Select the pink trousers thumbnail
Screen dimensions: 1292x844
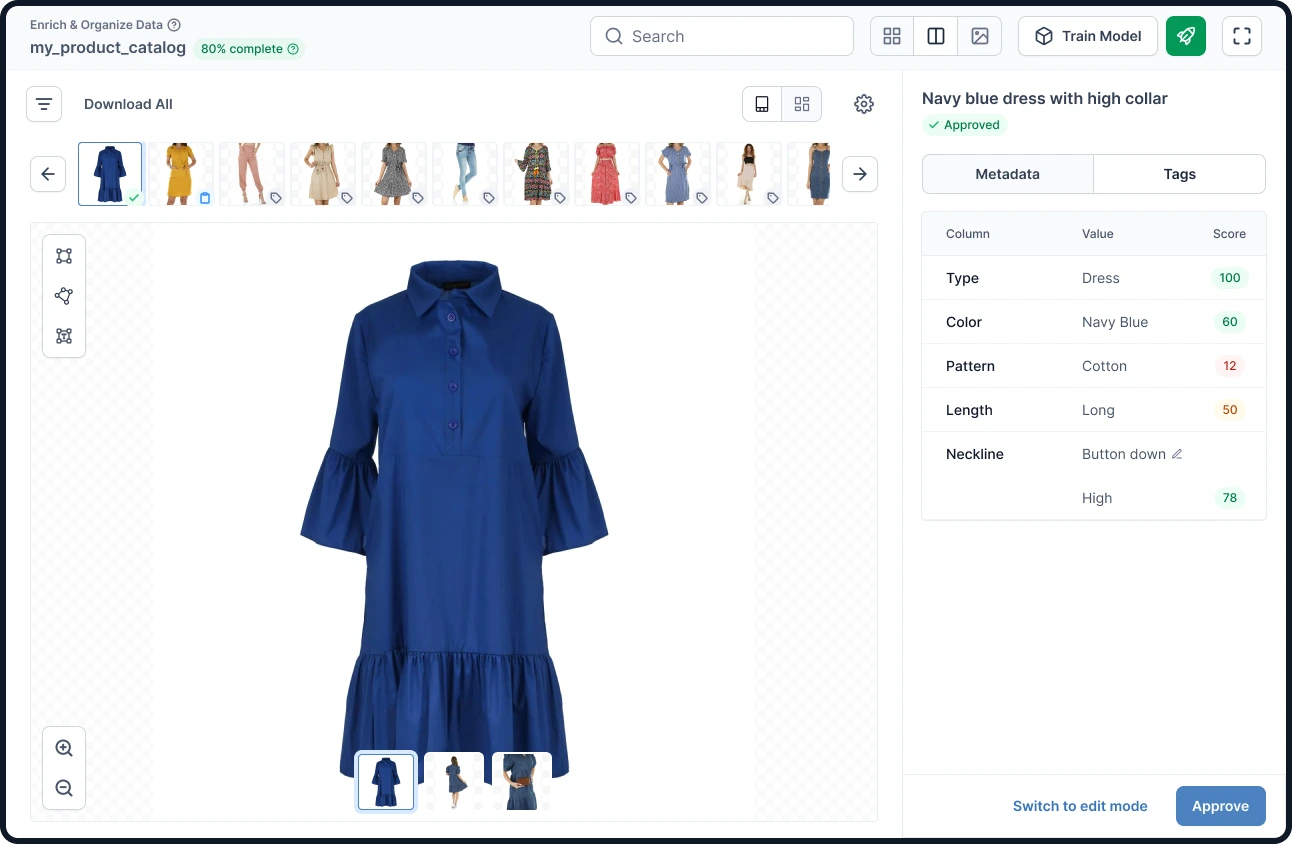[252, 174]
